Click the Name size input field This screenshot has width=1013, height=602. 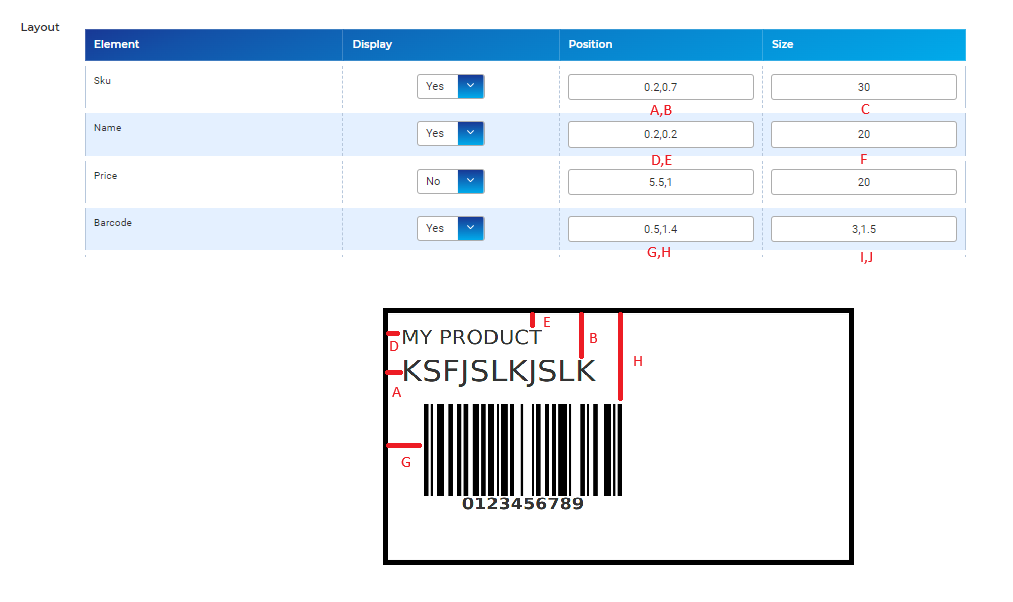click(863, 134)
